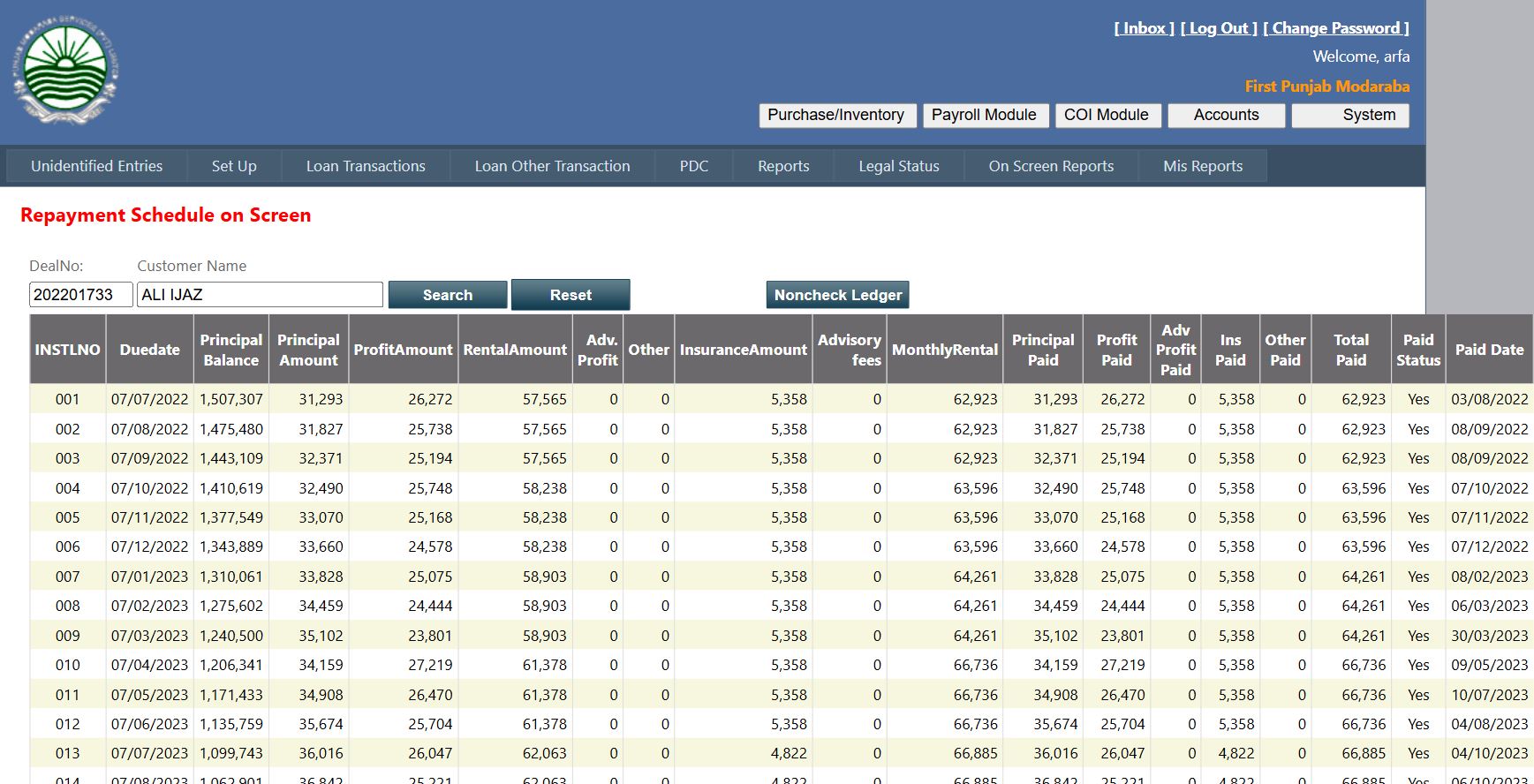
Task: Open the Payroll Module
Action: click(x=986, y=116)
